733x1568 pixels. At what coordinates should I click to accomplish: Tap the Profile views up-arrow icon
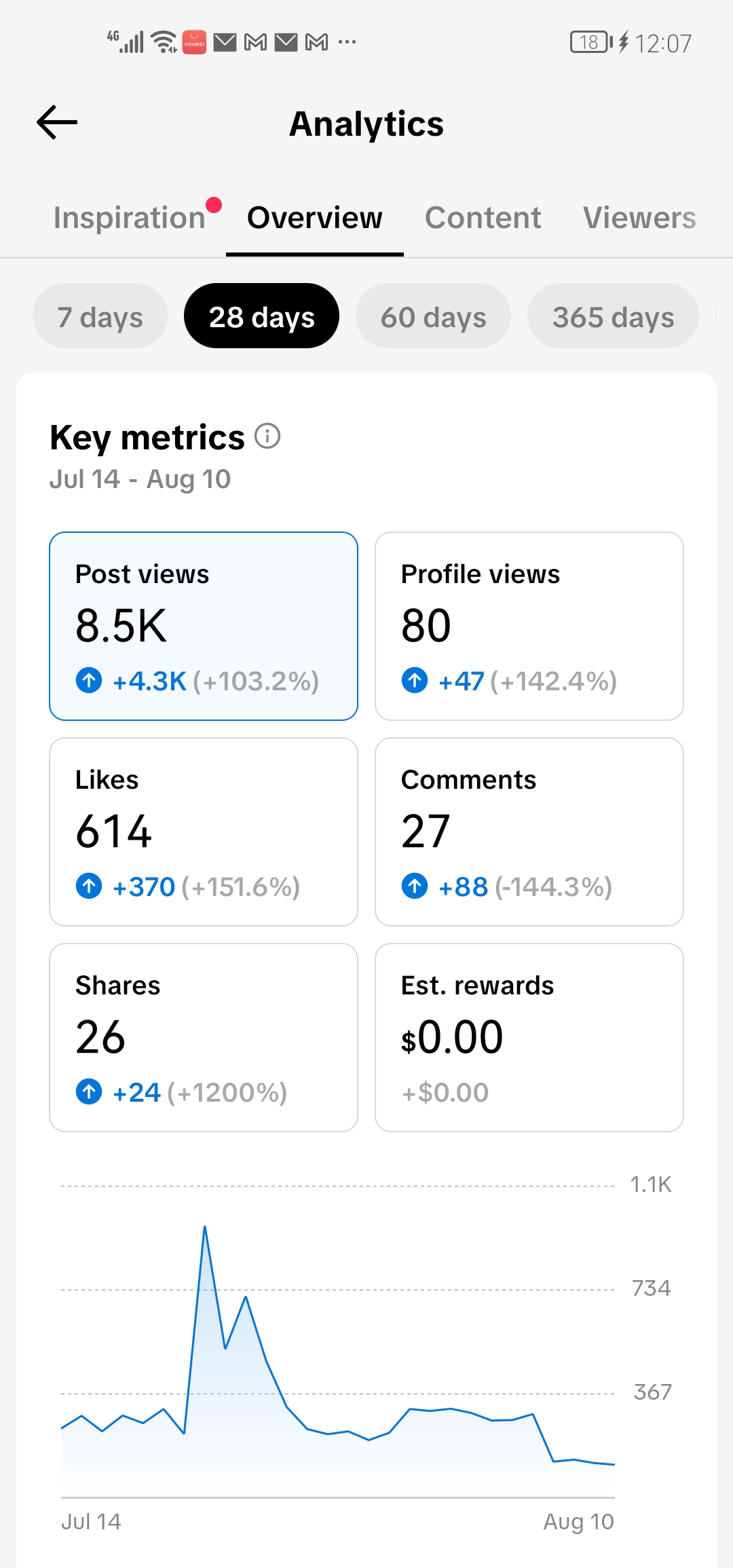(415, 679)
